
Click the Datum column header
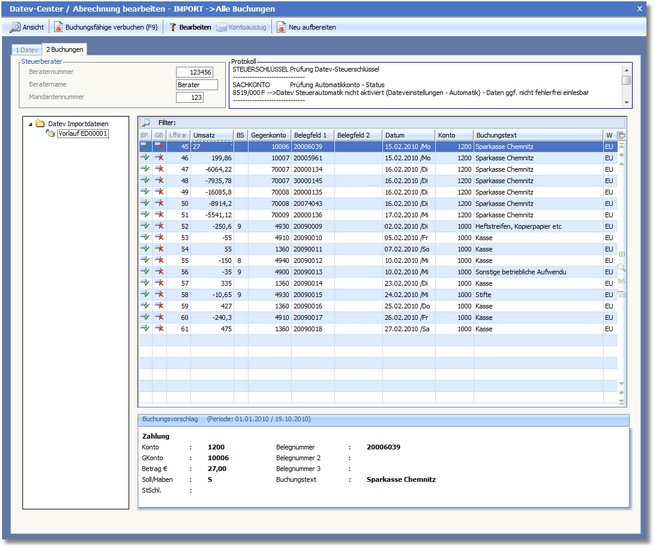(406, 134)
